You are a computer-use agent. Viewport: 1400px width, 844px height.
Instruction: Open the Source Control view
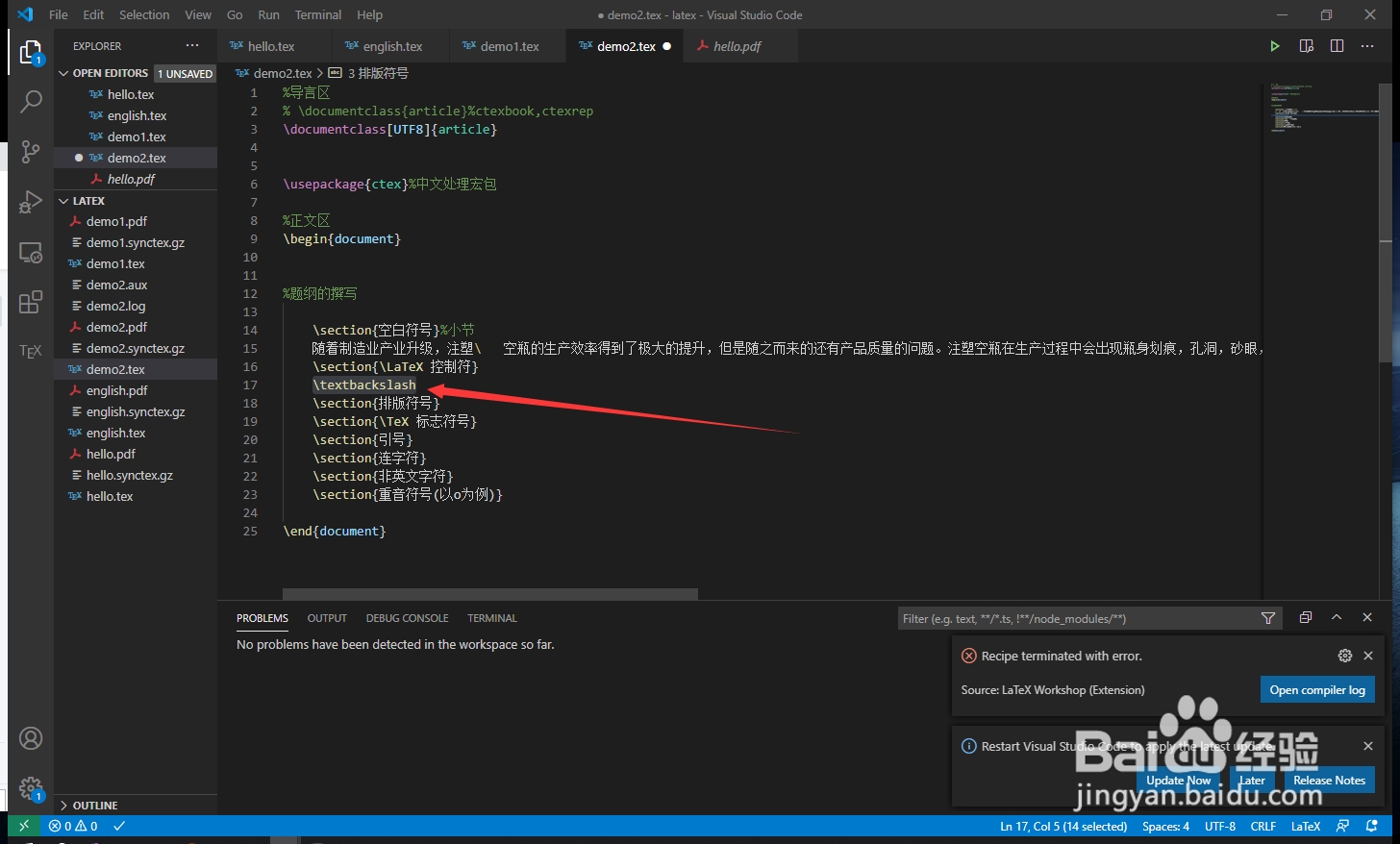(31, 151)
